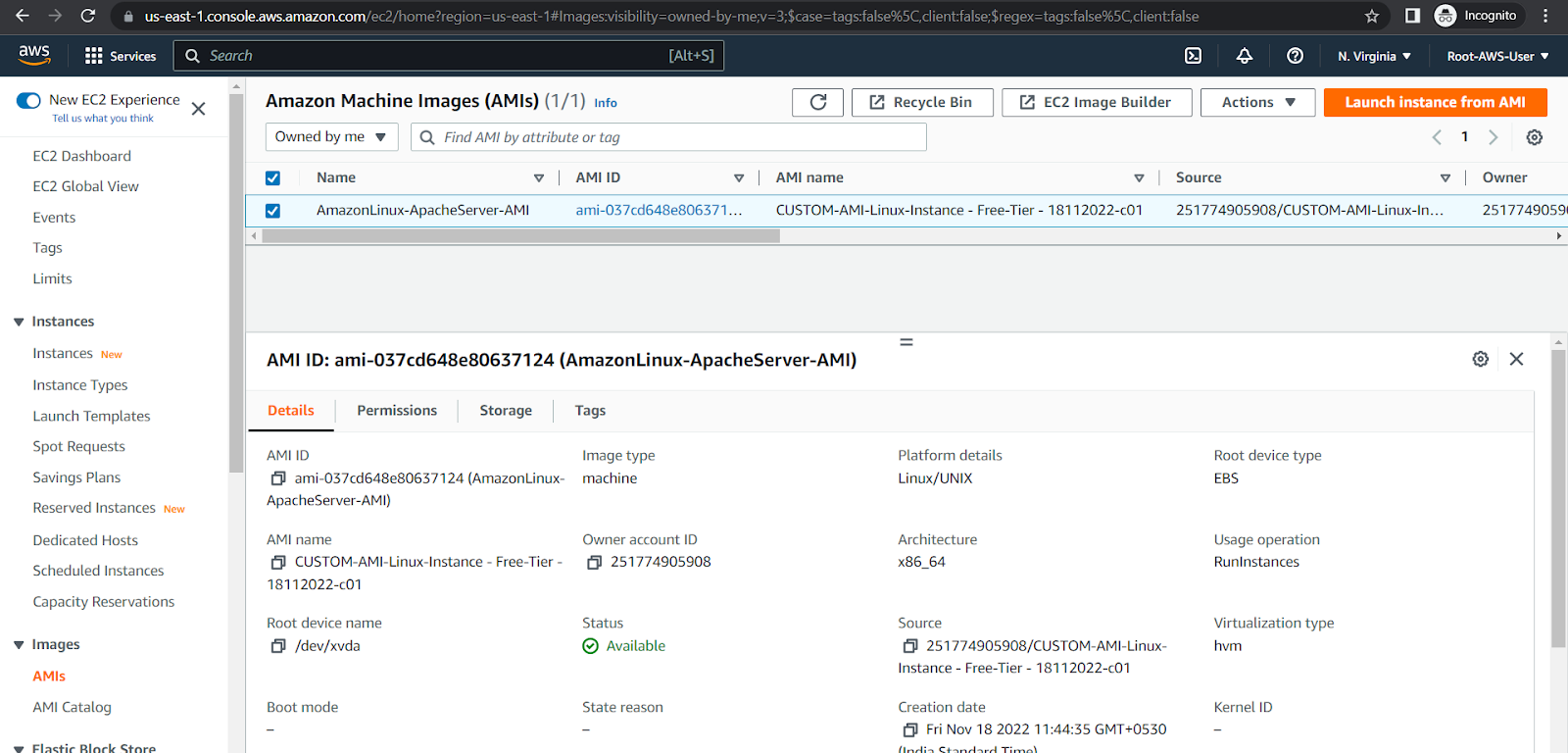This screenshot has width=1568, height=753.
Task: Open AMI Catalog in sidebar
Action: tap(72, 707)
